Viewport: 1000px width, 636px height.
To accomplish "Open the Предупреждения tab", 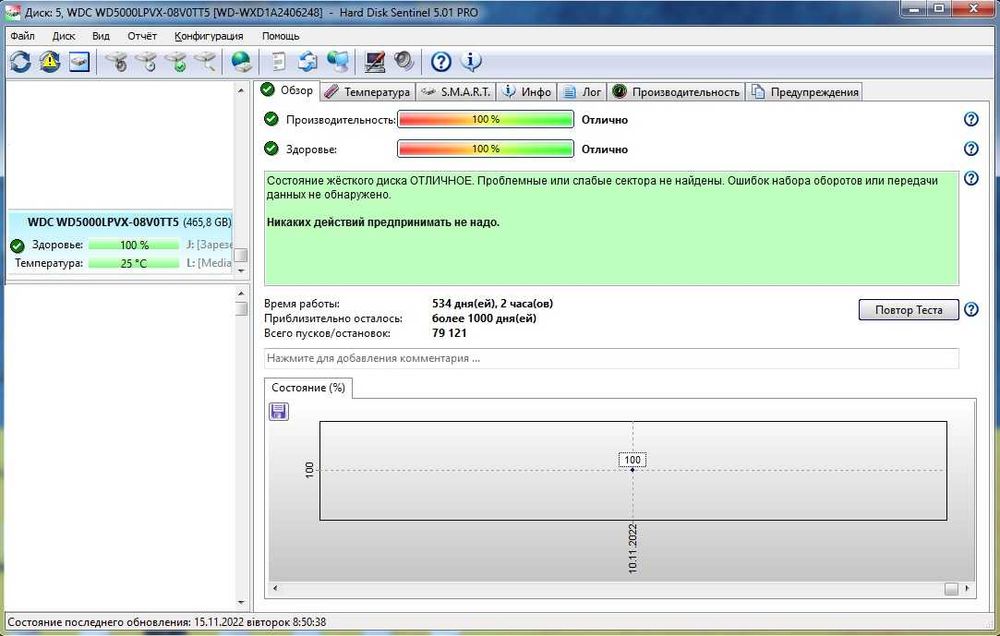I will pos(805,92).
